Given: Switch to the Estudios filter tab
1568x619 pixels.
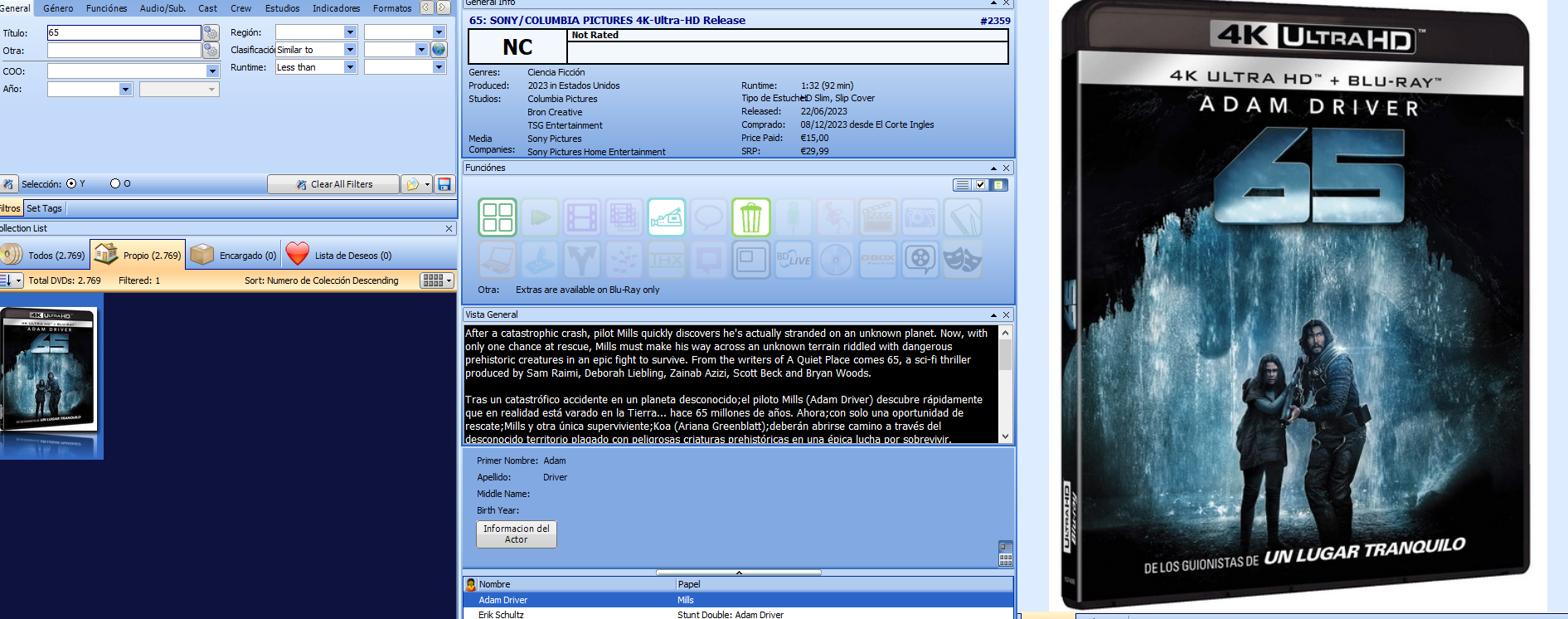Looking at the screenshot, I should 282,8.
